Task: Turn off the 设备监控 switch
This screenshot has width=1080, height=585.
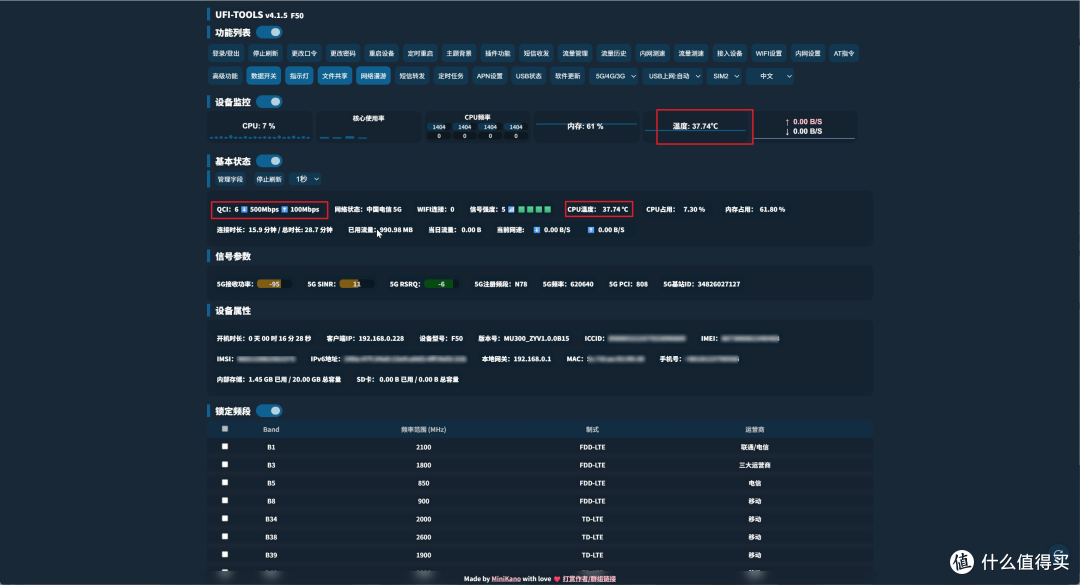Action: tap(269, 102)
